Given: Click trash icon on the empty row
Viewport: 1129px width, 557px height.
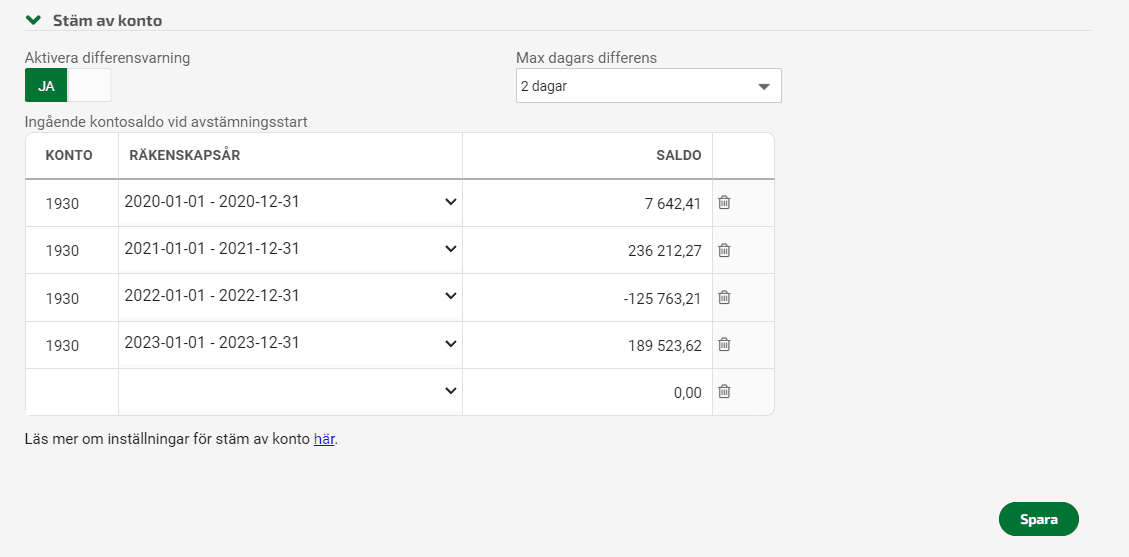Looking at the screenshot, I should point(724,391).
